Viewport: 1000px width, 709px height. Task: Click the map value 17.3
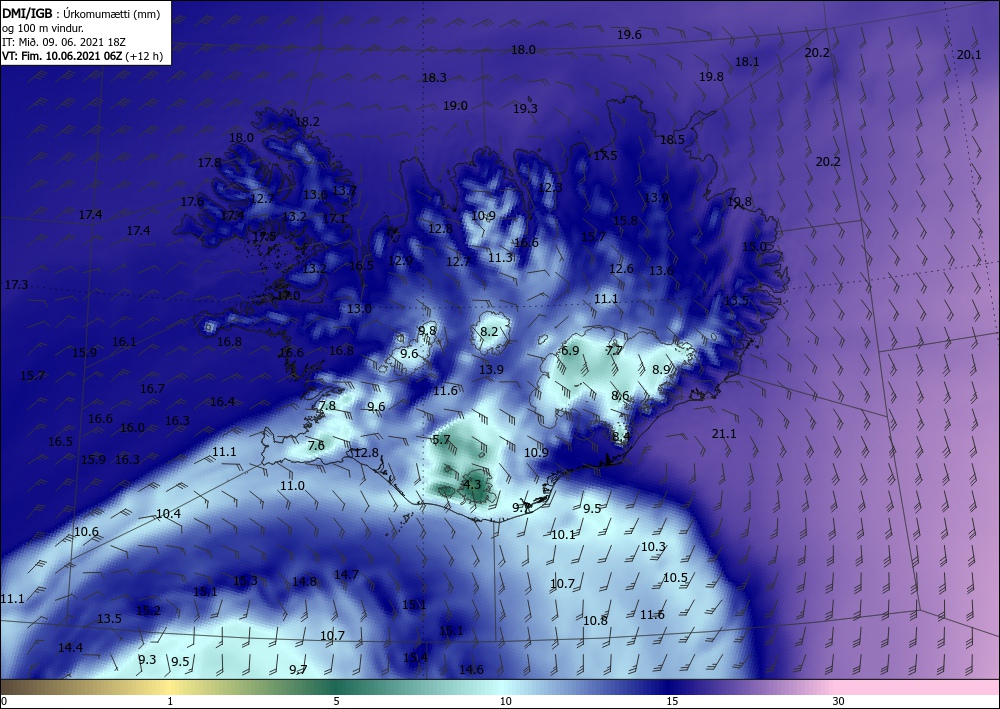click(16, 284)
